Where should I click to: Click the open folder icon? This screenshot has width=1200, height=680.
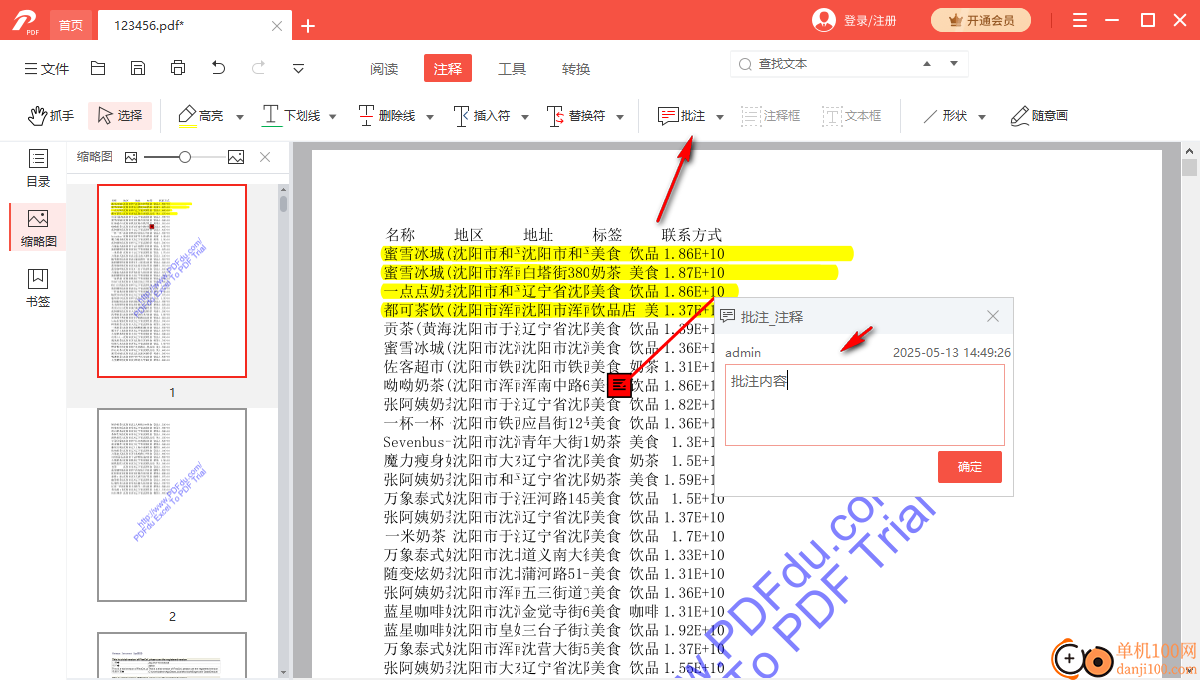98,68
